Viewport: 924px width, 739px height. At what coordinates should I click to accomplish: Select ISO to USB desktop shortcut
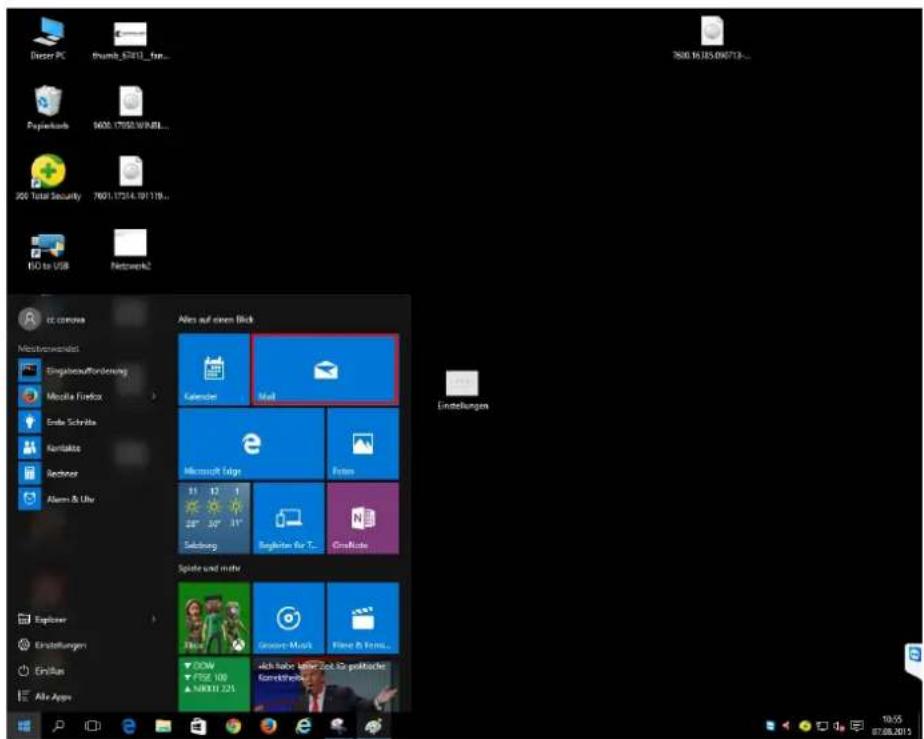click(x=48, y=252)
